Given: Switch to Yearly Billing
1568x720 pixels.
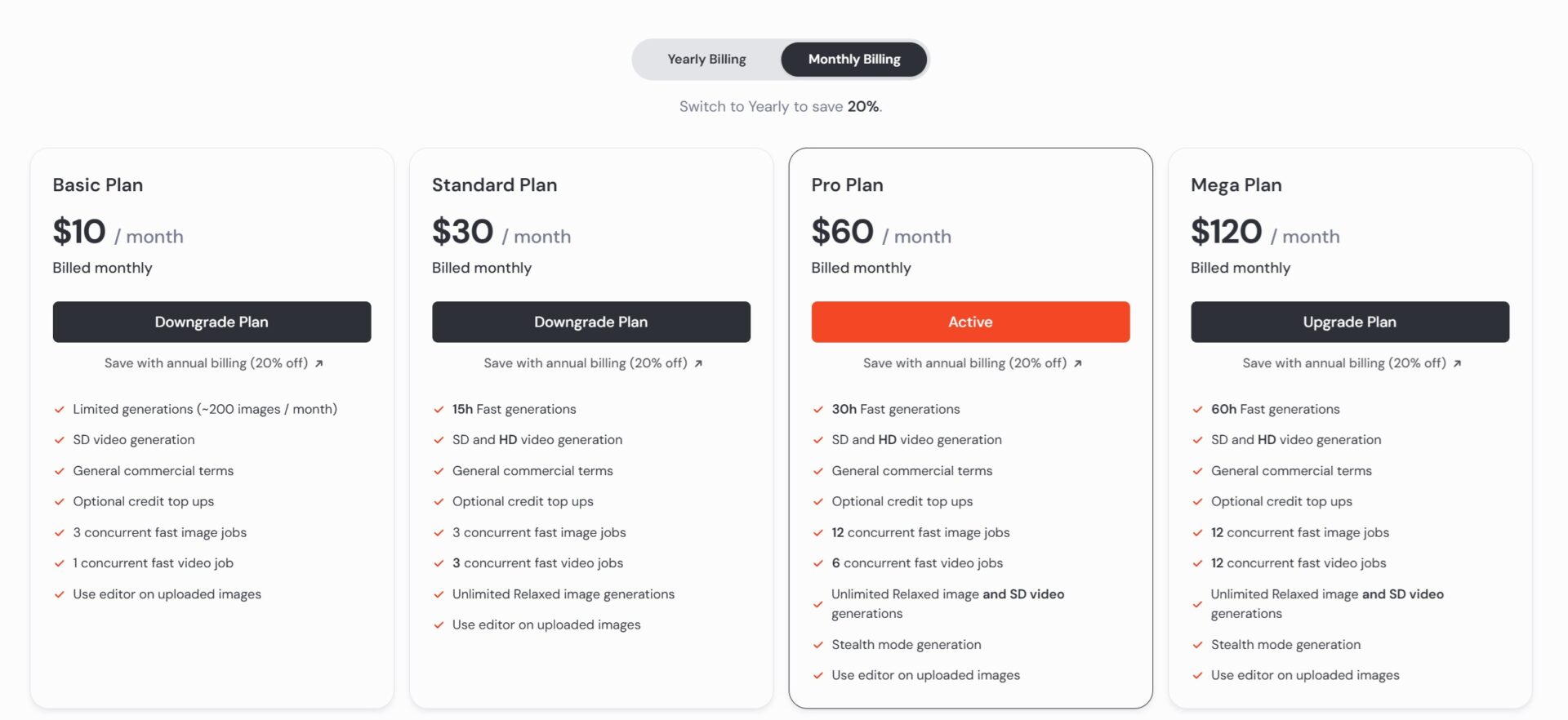Looking at the screenshot, I should pos(706,60).
